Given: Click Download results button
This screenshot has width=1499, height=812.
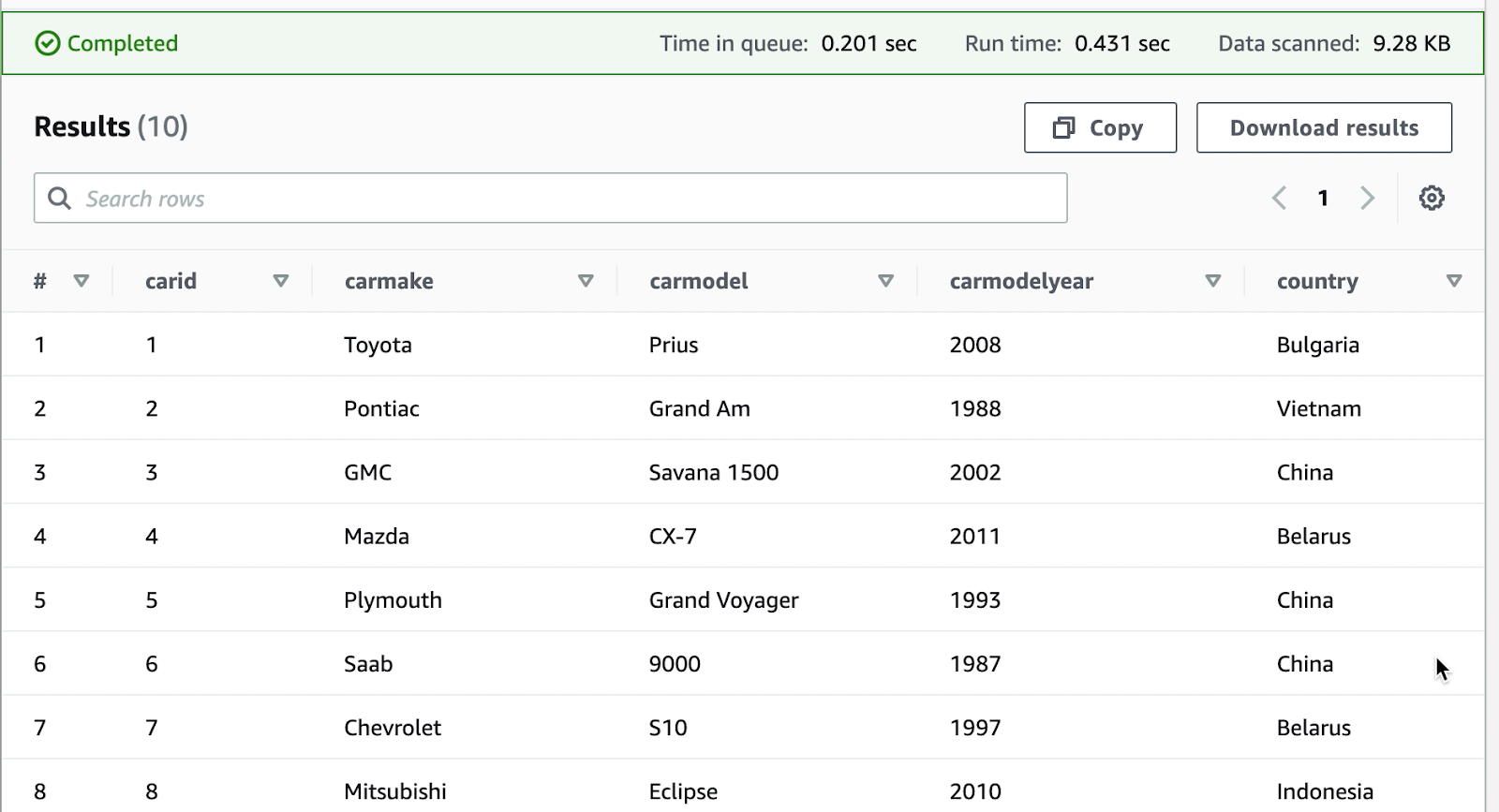Looking at the screenshot, I should [x=1324, y=127].
